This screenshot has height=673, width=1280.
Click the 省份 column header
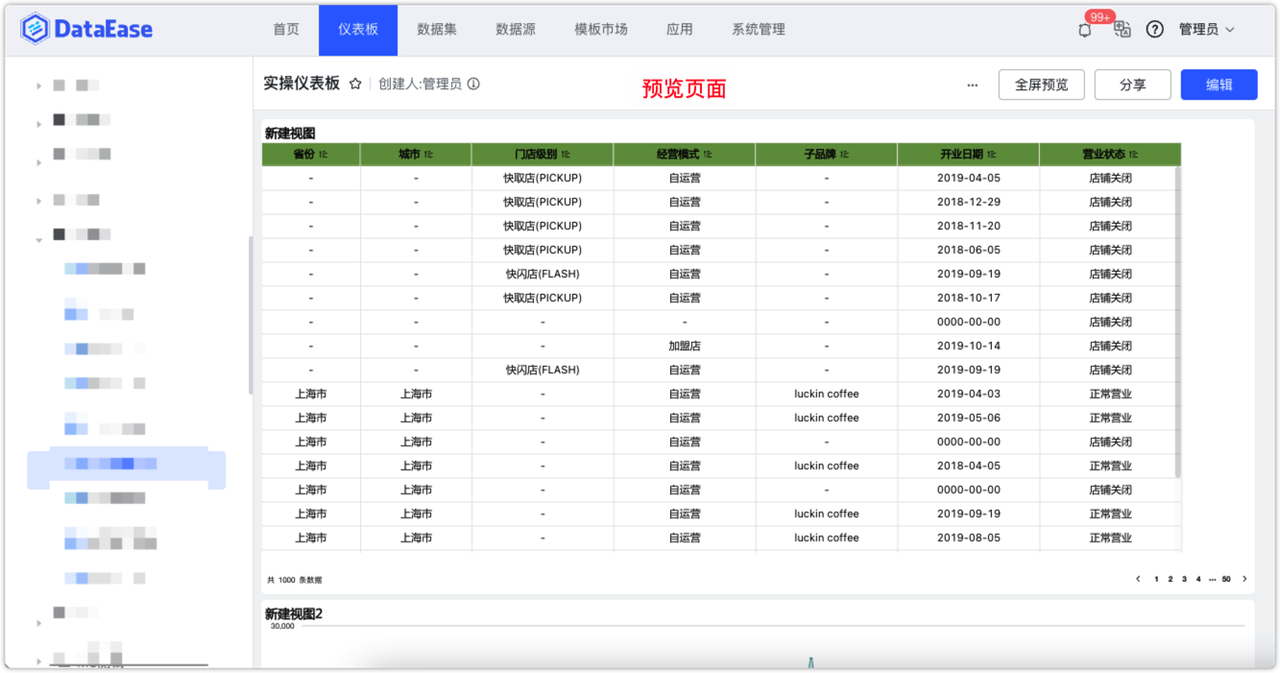(311, 155)
